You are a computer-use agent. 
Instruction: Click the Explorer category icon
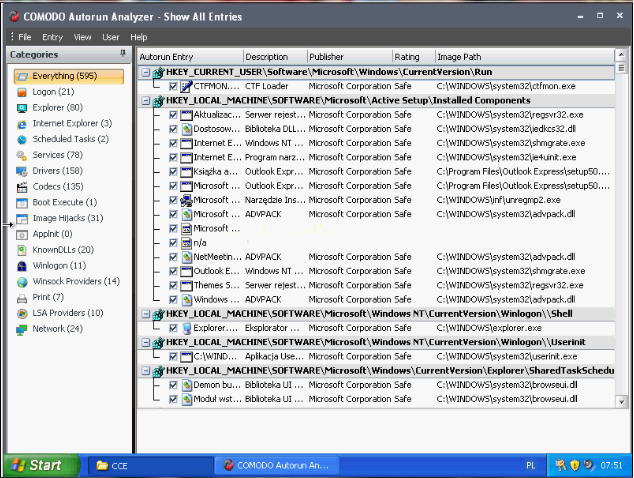pos(22,108)
